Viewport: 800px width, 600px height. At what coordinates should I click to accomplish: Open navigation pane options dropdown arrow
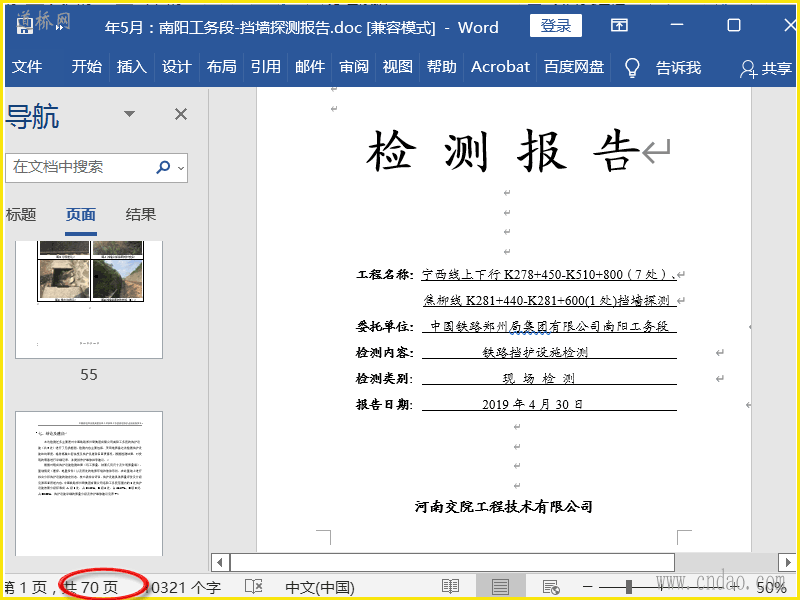click(x=130, y=114)
